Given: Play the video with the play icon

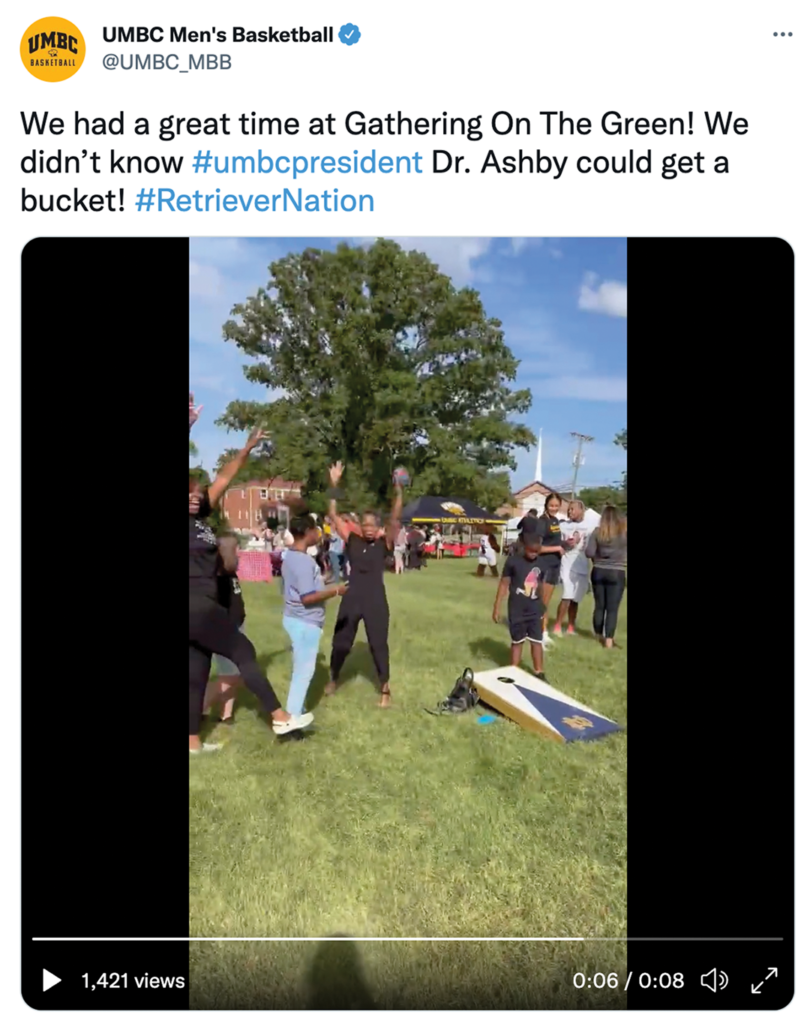Looking at the screenshot, I should [52, 980].
